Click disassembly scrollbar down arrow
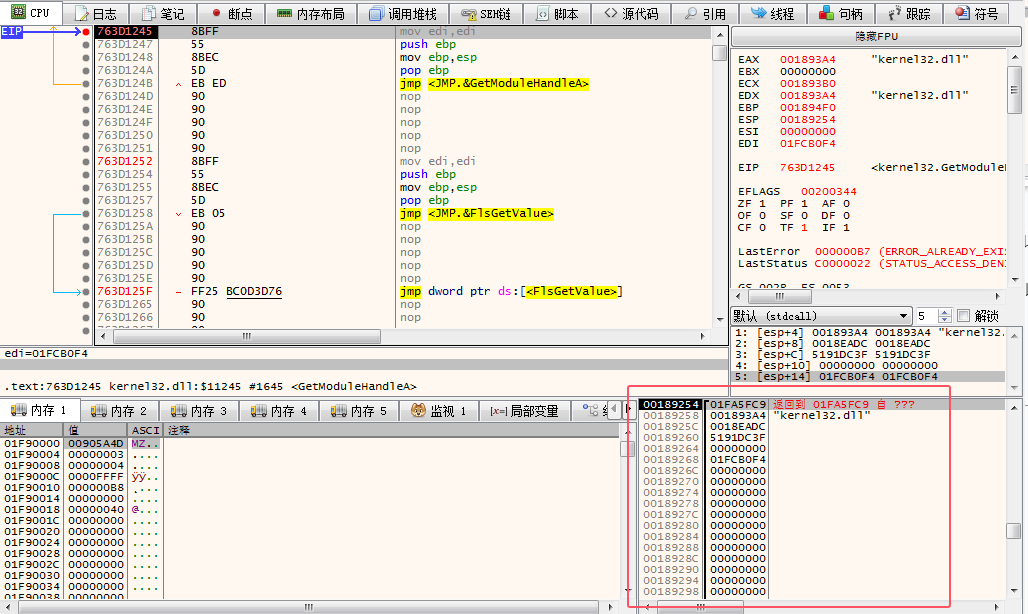Viewport: 1028px width, 614px height. (719, 320)
